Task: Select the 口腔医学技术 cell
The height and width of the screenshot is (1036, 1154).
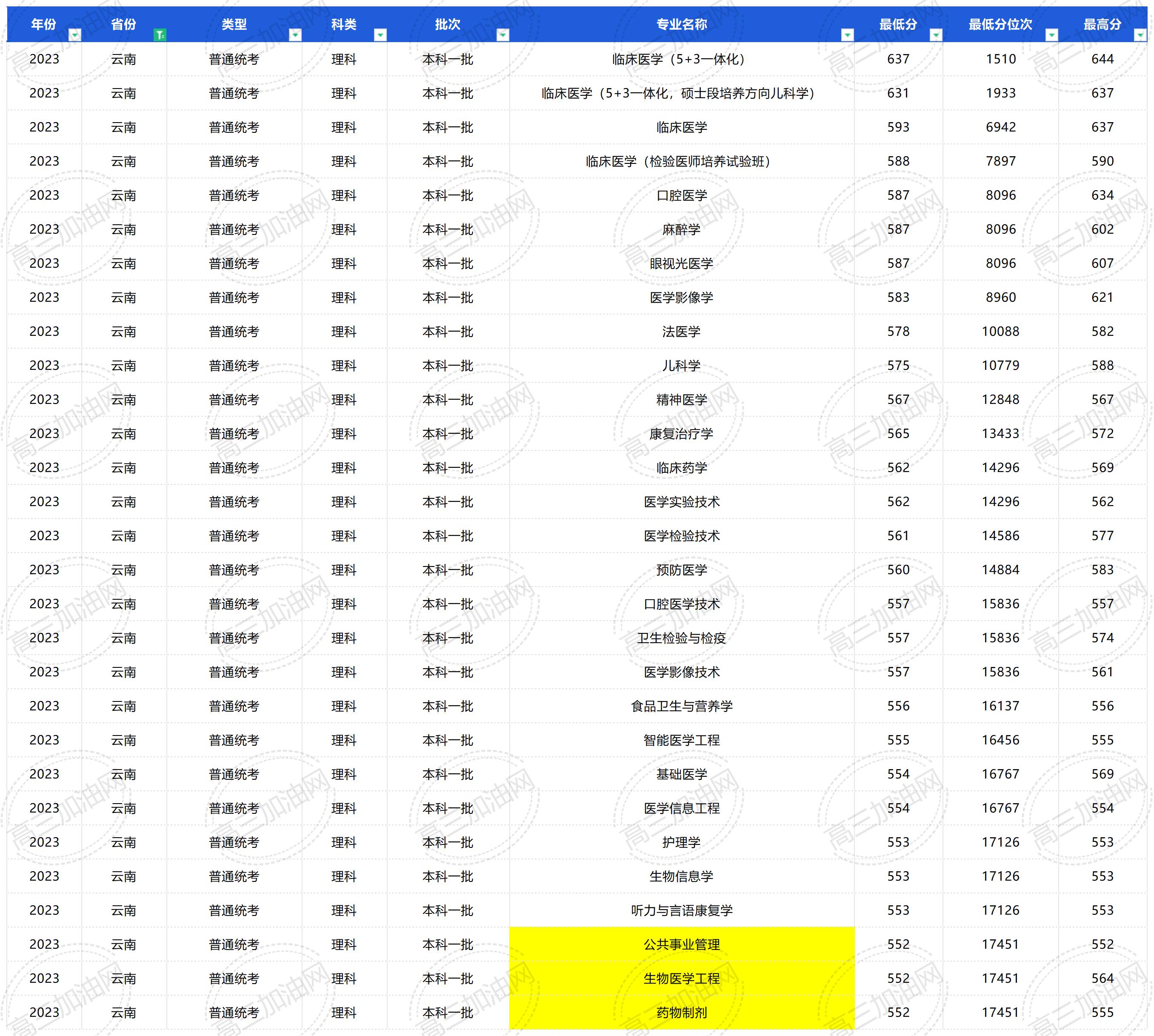Action: click(682, 604)
